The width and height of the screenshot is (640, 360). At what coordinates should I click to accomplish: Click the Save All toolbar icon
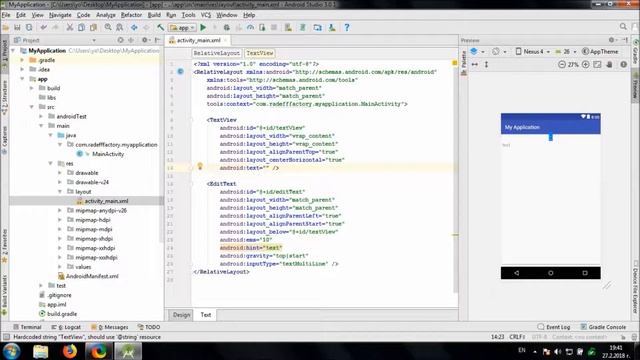click(17, 28)
